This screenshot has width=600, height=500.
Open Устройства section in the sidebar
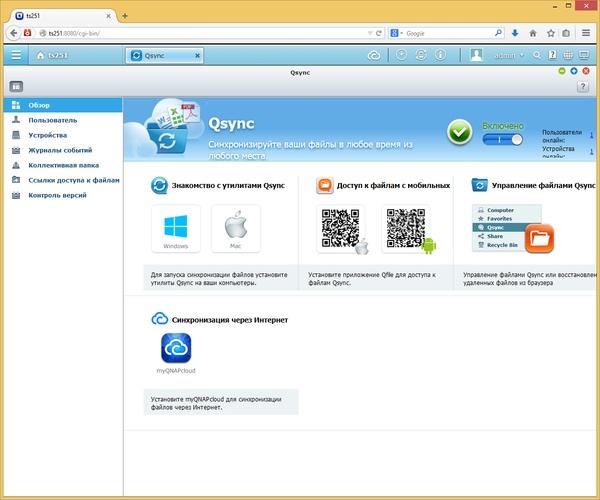(63, 135)
